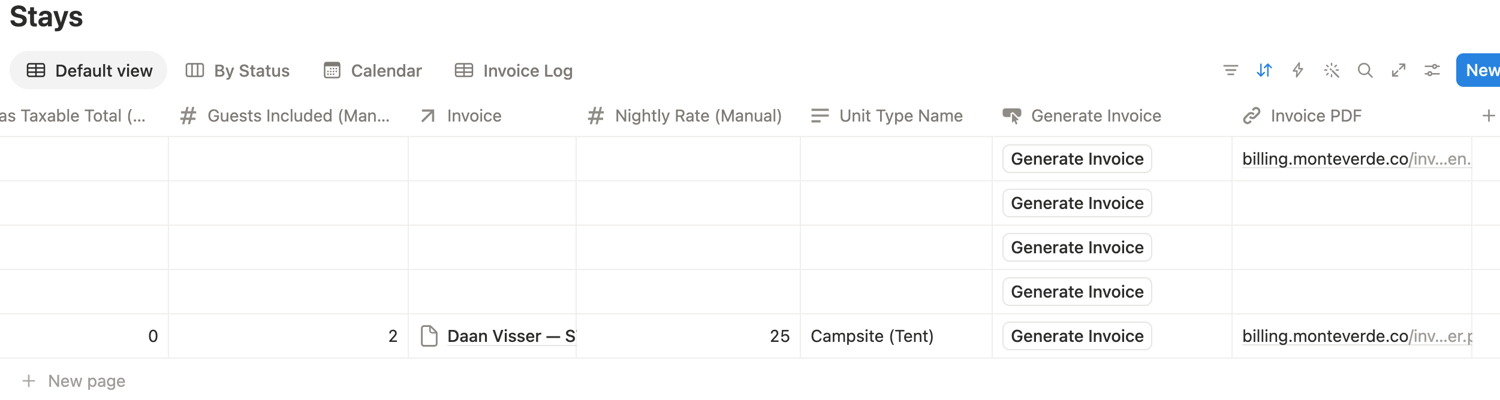The image size is (1500, 400).
Task: Click Generate Invoice in Campsite (Tent) row
Action: pos(1077,336)
